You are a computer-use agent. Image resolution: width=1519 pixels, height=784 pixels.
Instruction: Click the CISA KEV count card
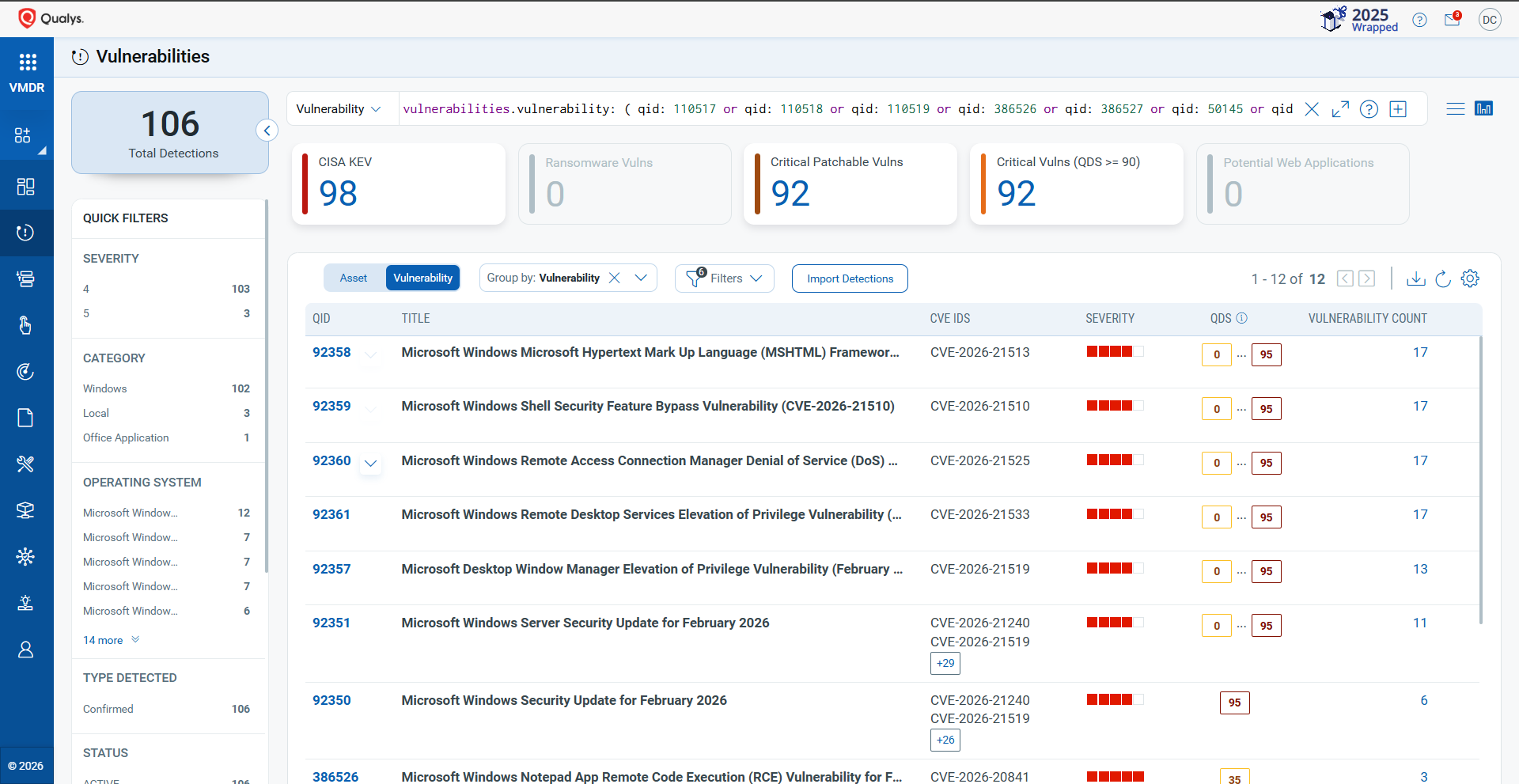point(399,184)
